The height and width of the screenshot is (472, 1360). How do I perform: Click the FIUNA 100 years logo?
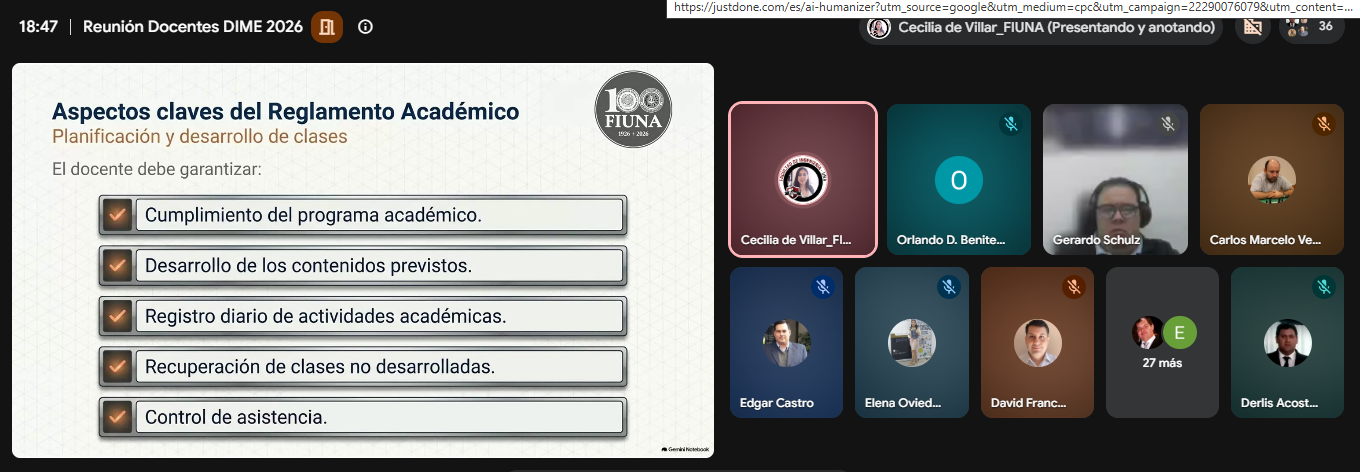pos(633,109)
